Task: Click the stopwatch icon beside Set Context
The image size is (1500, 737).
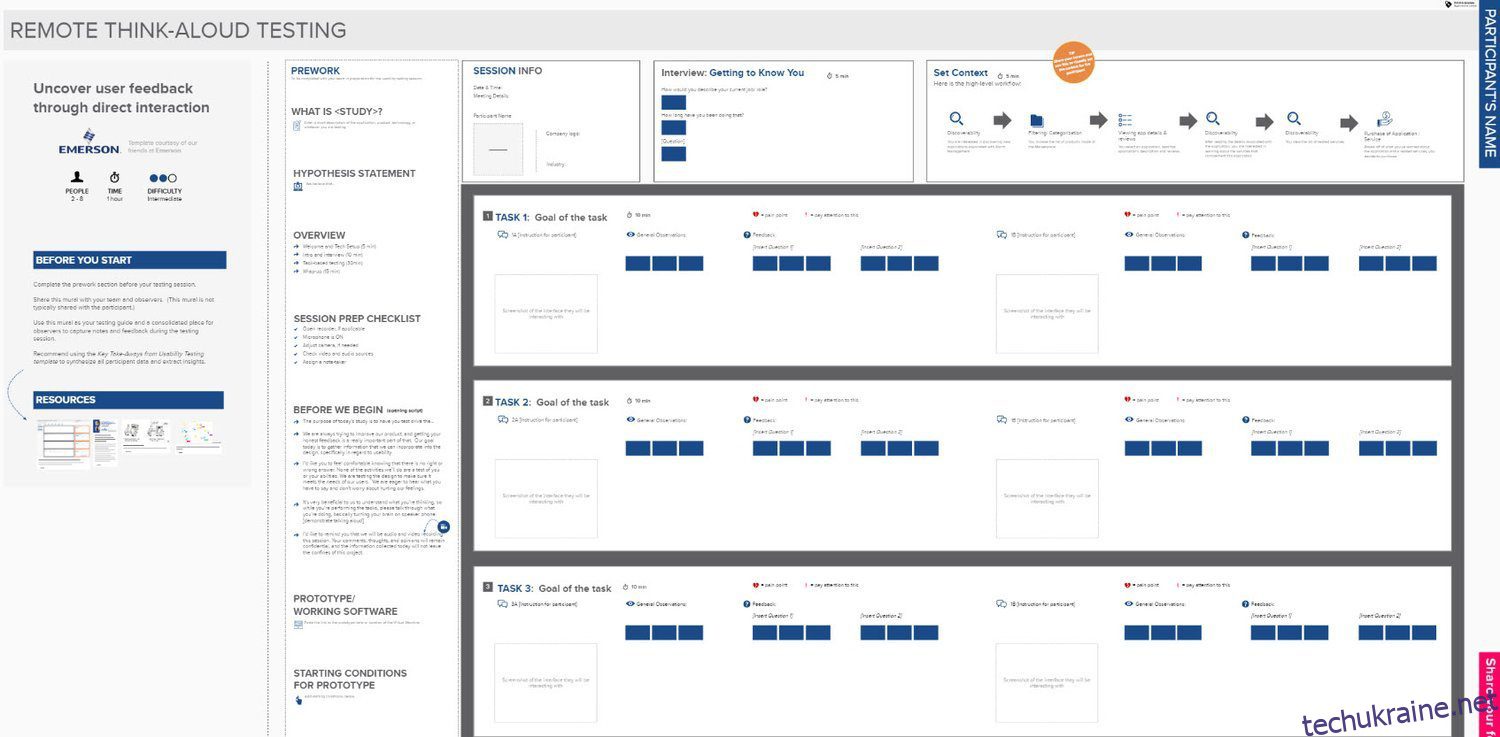Action: point(1000,76)
